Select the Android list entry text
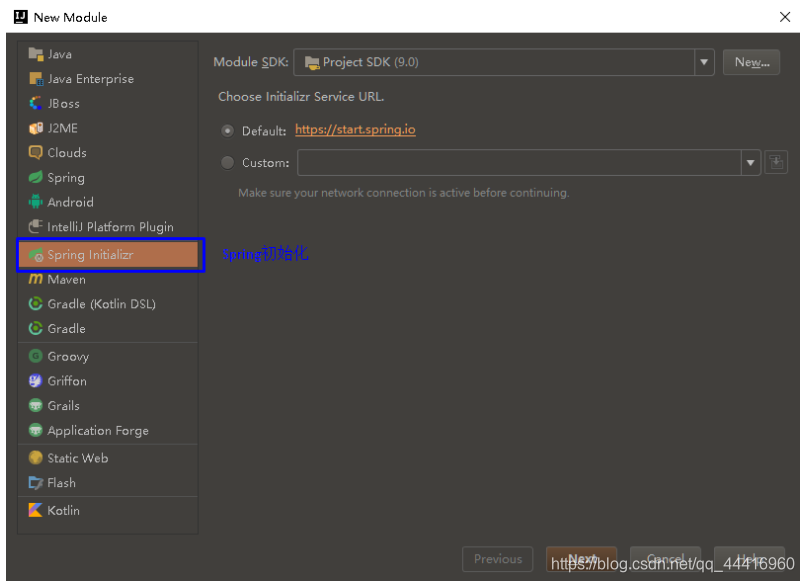Screen dimensions: 805x583 (x=70, y=202)
